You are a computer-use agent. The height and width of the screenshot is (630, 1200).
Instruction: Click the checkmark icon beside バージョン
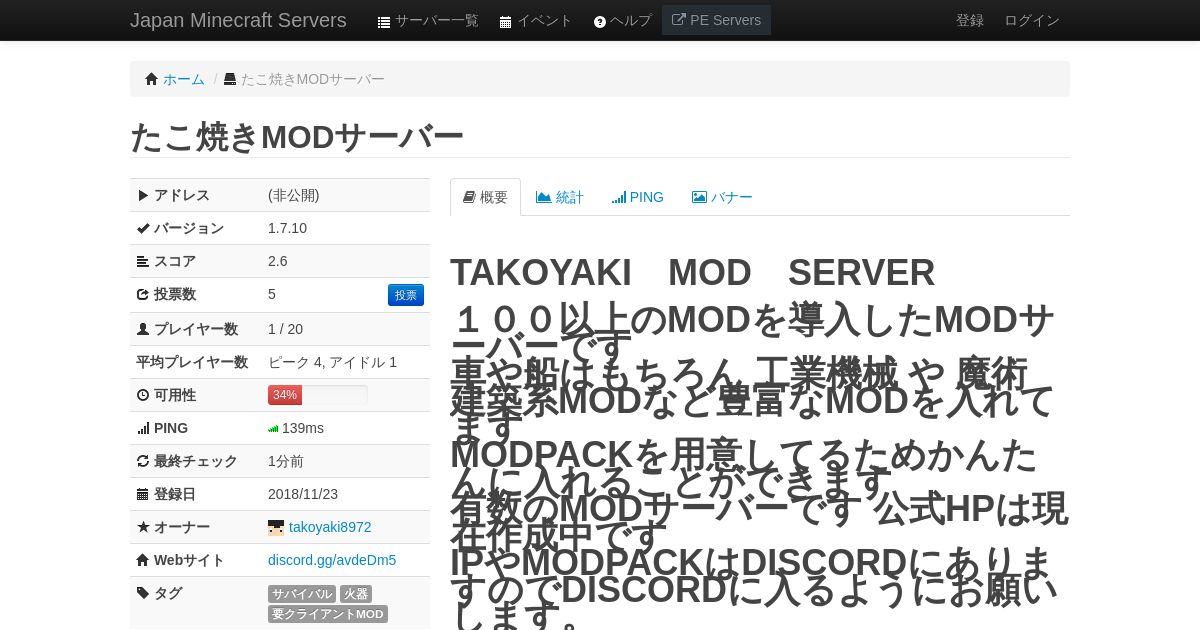click(143, 228)
